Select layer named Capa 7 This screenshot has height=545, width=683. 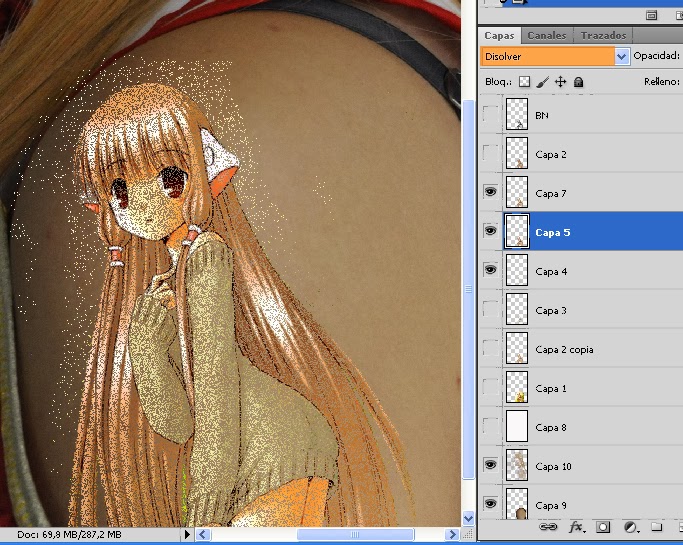pos(551,193)
